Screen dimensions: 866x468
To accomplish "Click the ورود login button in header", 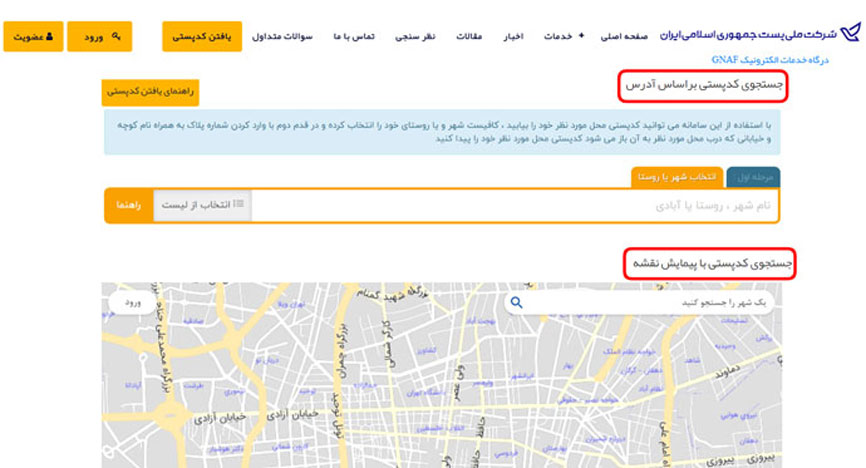I will [99, 36].
